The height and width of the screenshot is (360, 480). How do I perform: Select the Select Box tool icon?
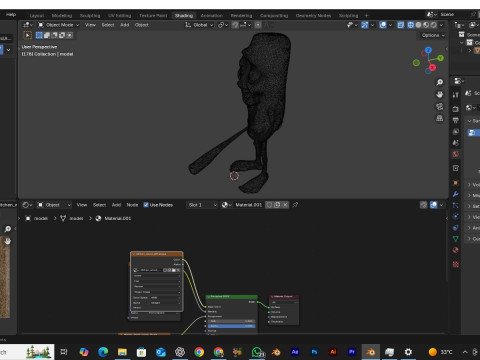[27, 35]
